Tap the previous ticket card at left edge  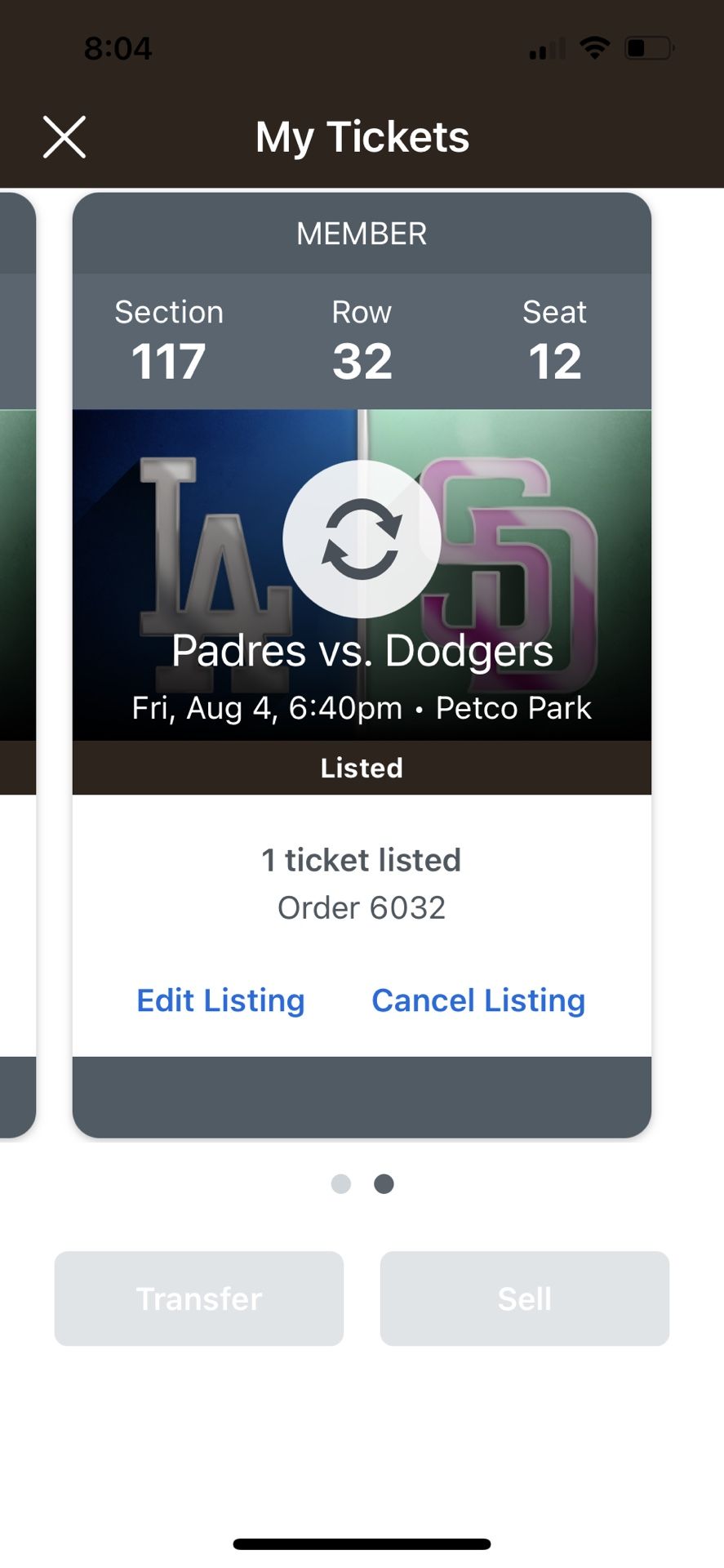(16, 653)
